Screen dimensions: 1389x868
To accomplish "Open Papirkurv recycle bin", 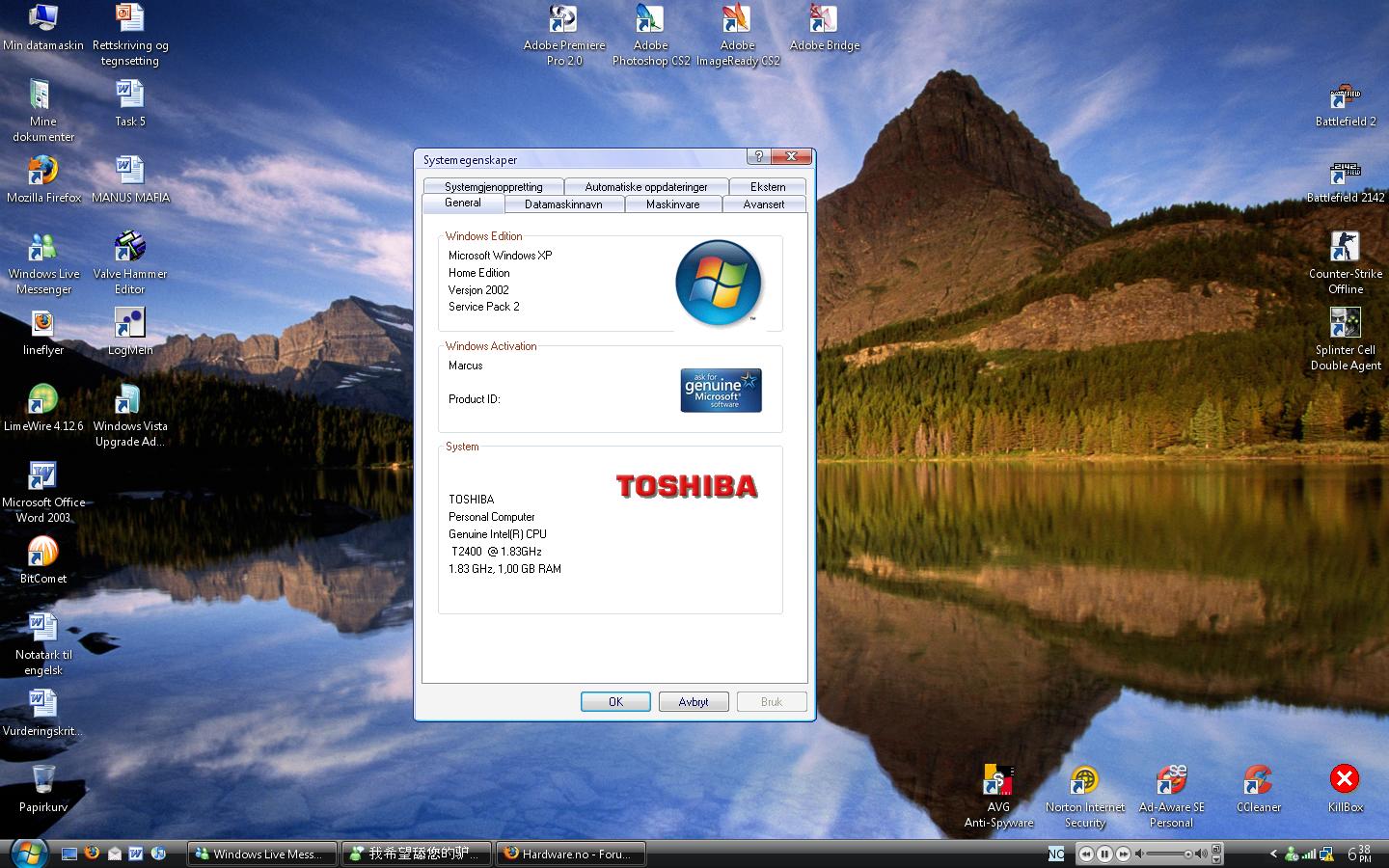I will [x=42, y=789].
